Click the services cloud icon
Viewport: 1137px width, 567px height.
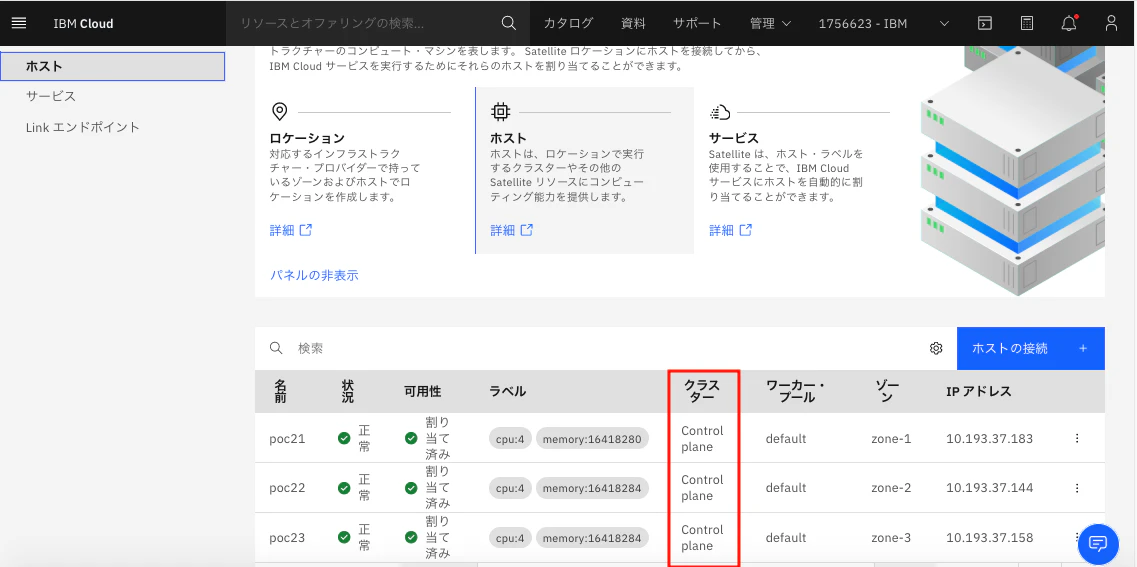point(720,112)
